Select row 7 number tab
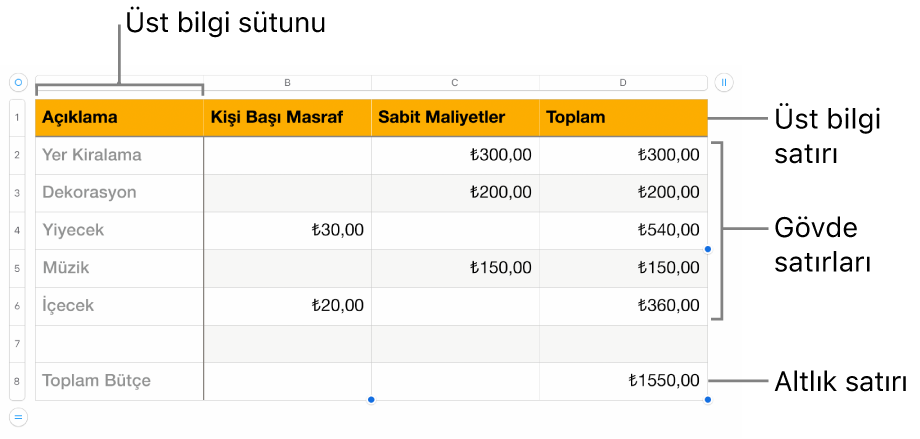Viewport: 920px width, 439px height. (17, 344)
